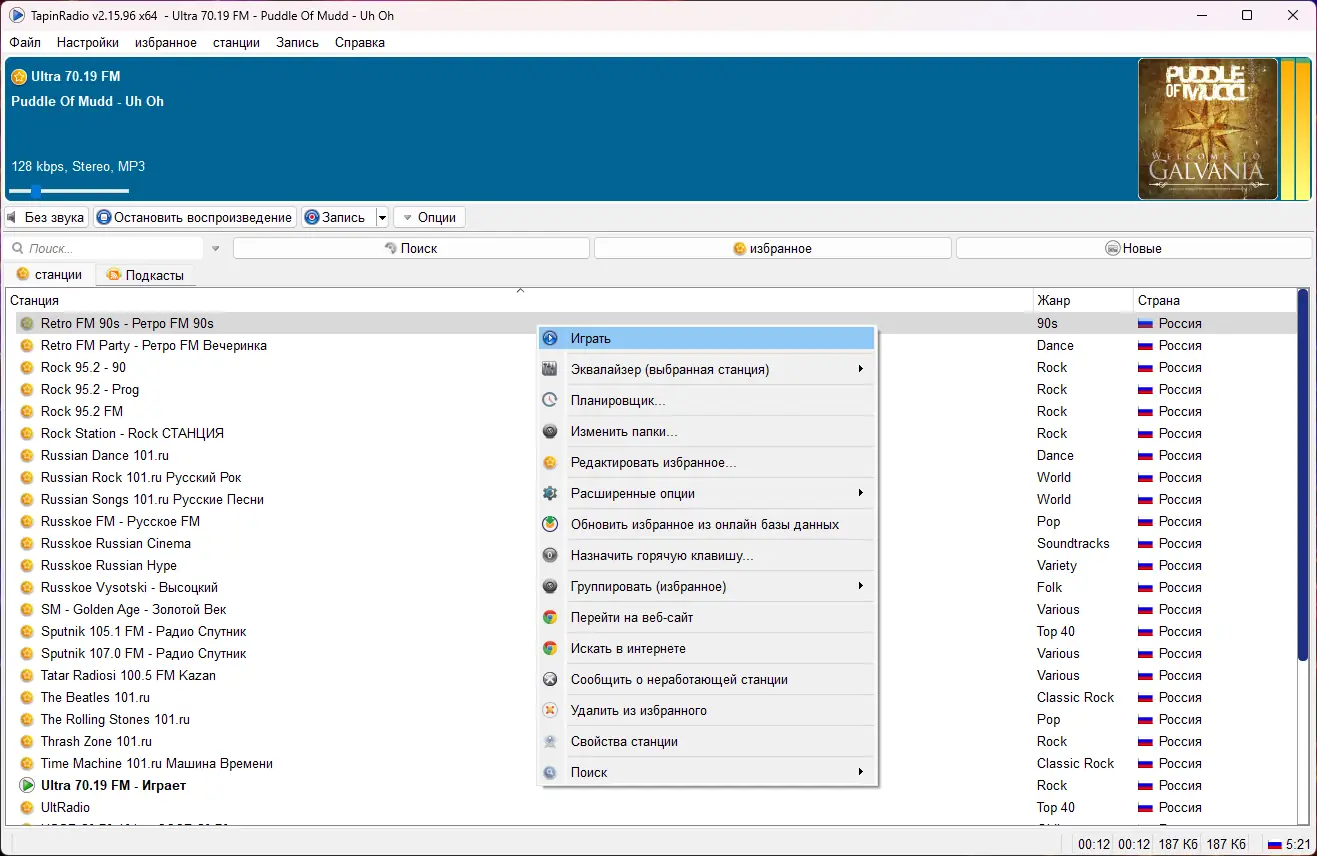
Task: Click the Russian flag icon in the status bar
Action: pos(1274,845)
